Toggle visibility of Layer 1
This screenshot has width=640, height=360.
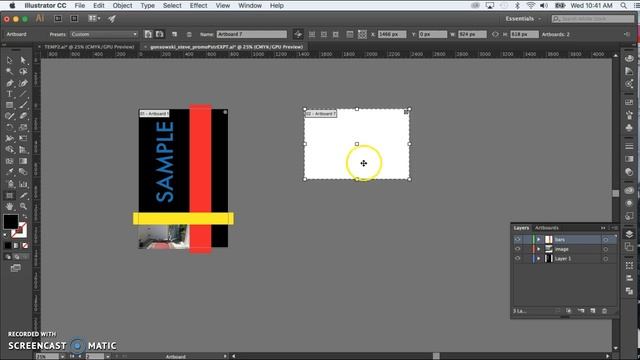click(518, 258)
